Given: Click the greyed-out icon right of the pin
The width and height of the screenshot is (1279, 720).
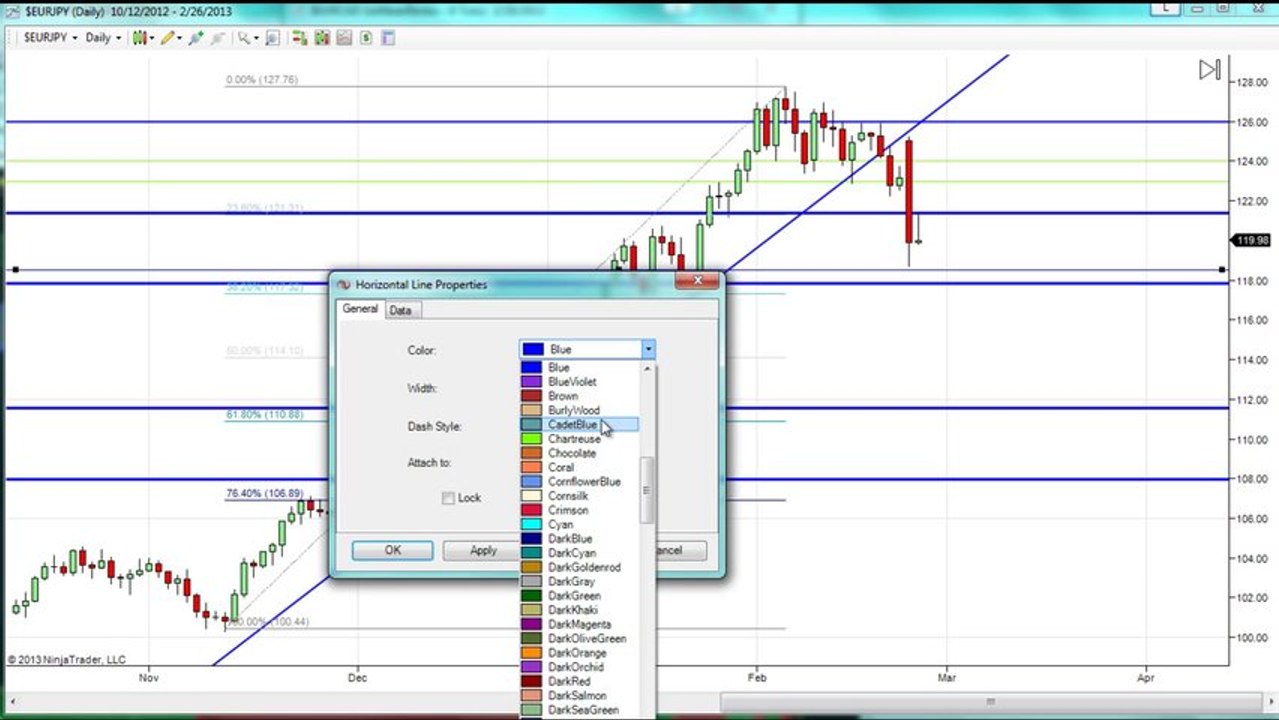Looking at the screenshot, I should (217, 38).
